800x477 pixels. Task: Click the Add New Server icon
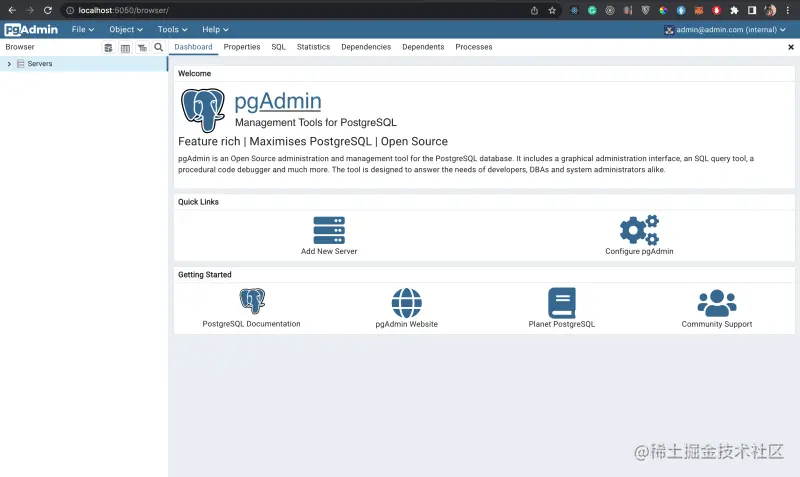(329, 230)
